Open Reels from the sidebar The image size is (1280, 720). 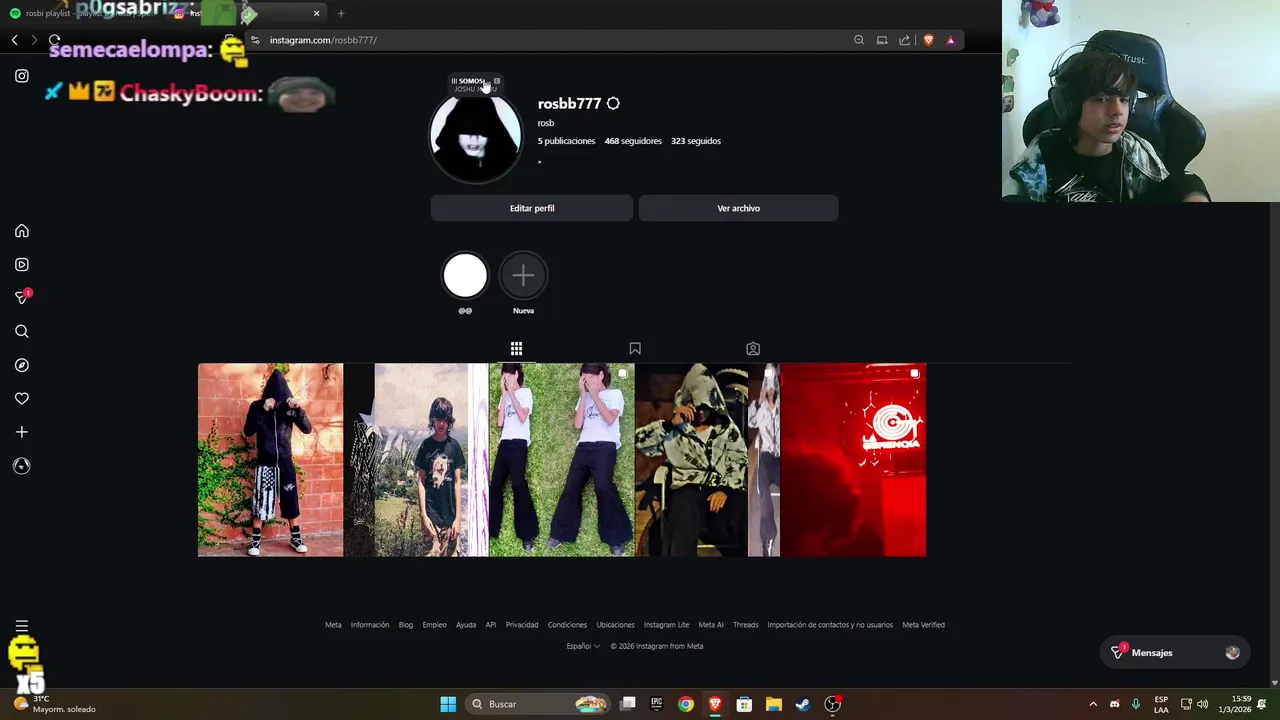tap(22, 265)
